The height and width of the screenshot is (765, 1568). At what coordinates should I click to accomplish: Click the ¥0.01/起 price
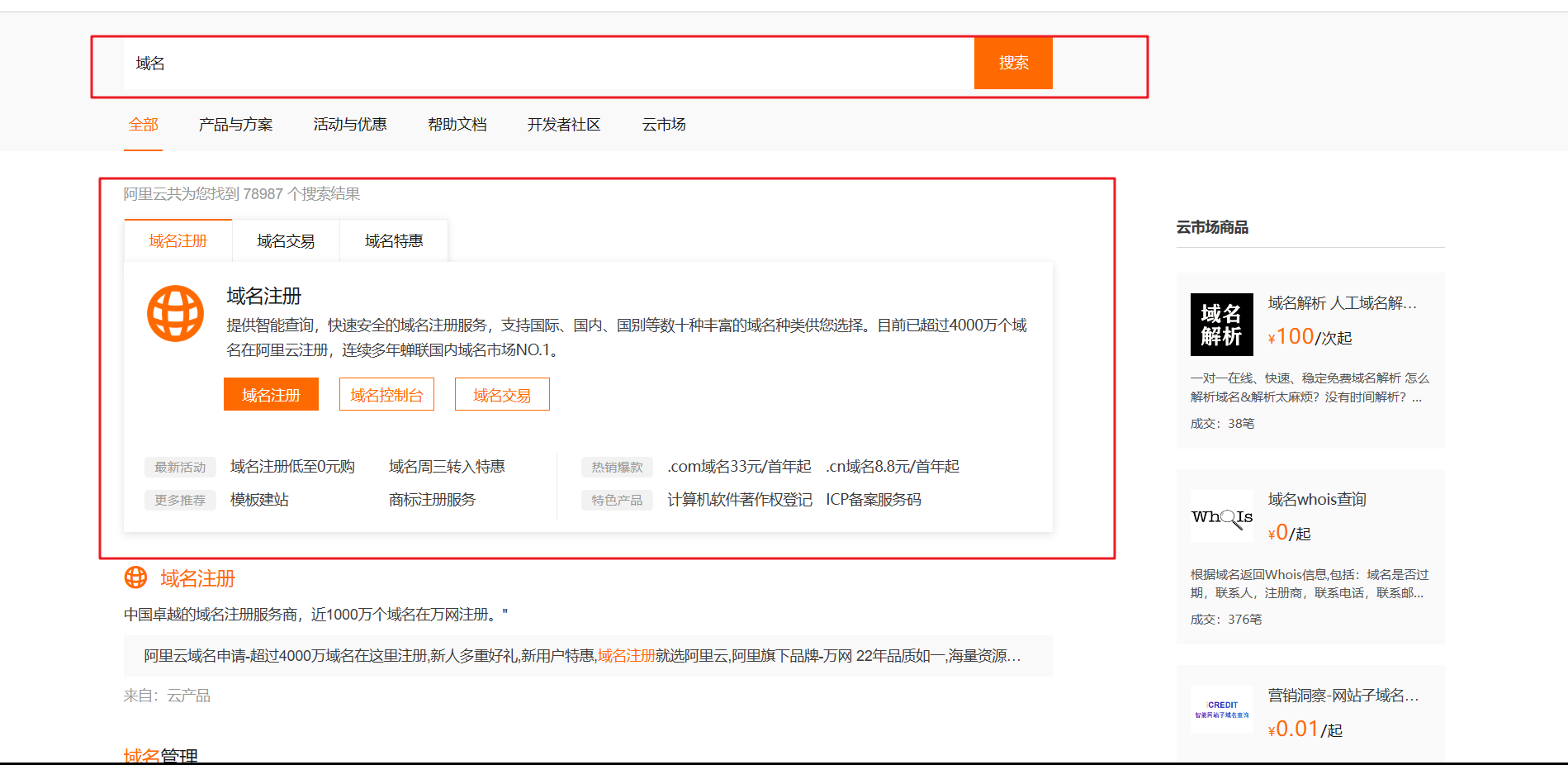tap(1305, 729)
